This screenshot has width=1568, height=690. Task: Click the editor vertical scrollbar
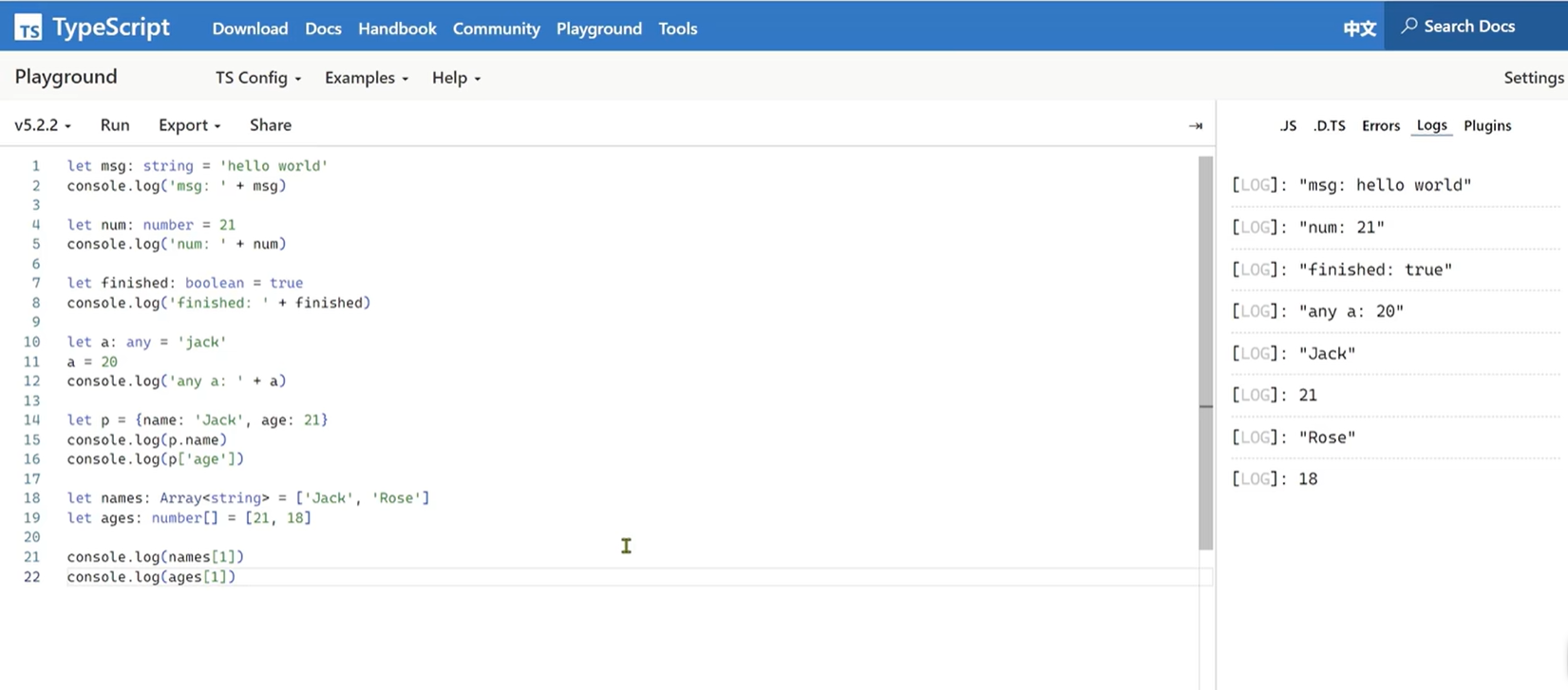[x=1205, y=351]
